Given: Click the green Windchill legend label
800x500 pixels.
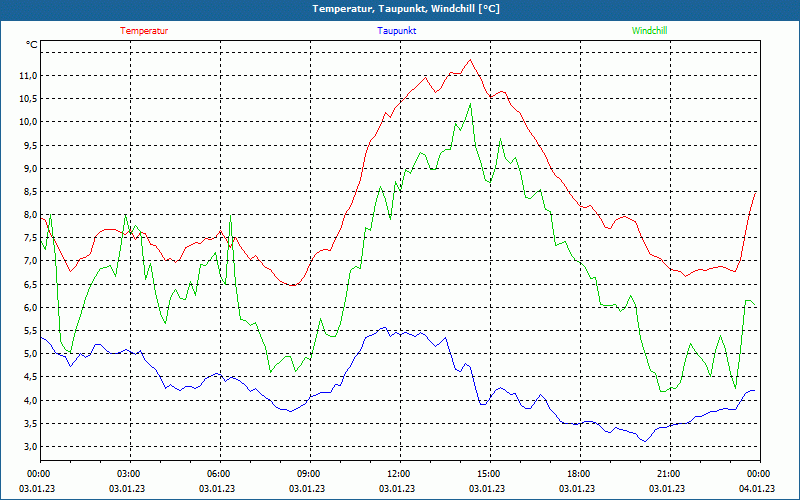Looking at the screenshot, I should (649, 31).
